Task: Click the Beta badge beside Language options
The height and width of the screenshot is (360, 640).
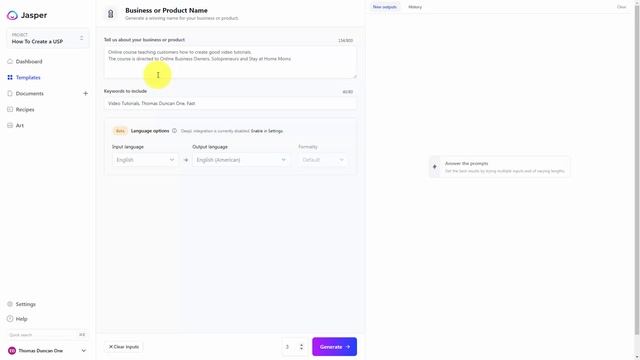Action: (120, 131)
